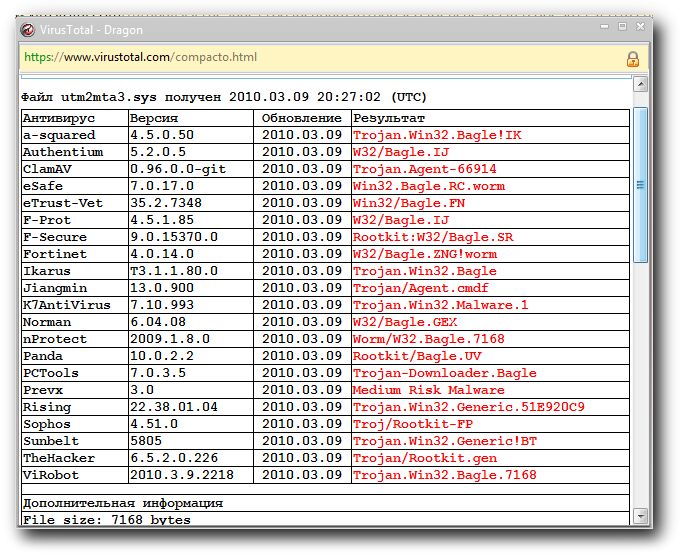Viewport: 682px width, 558px height.
Task: Click result 'Trojan.Agent-66914'
Action: [425, 169]
